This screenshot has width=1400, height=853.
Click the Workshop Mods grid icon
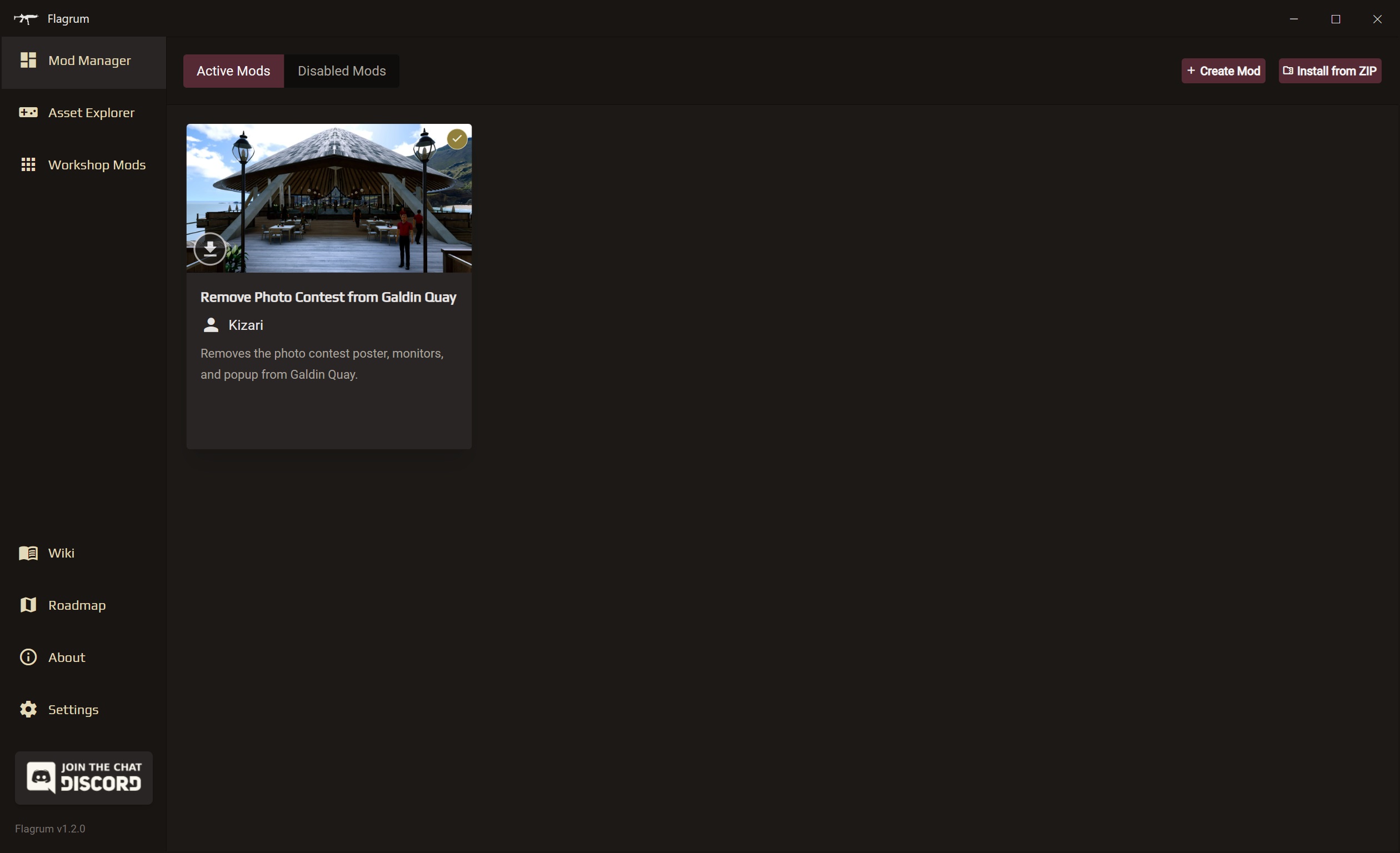click(28, 165)
